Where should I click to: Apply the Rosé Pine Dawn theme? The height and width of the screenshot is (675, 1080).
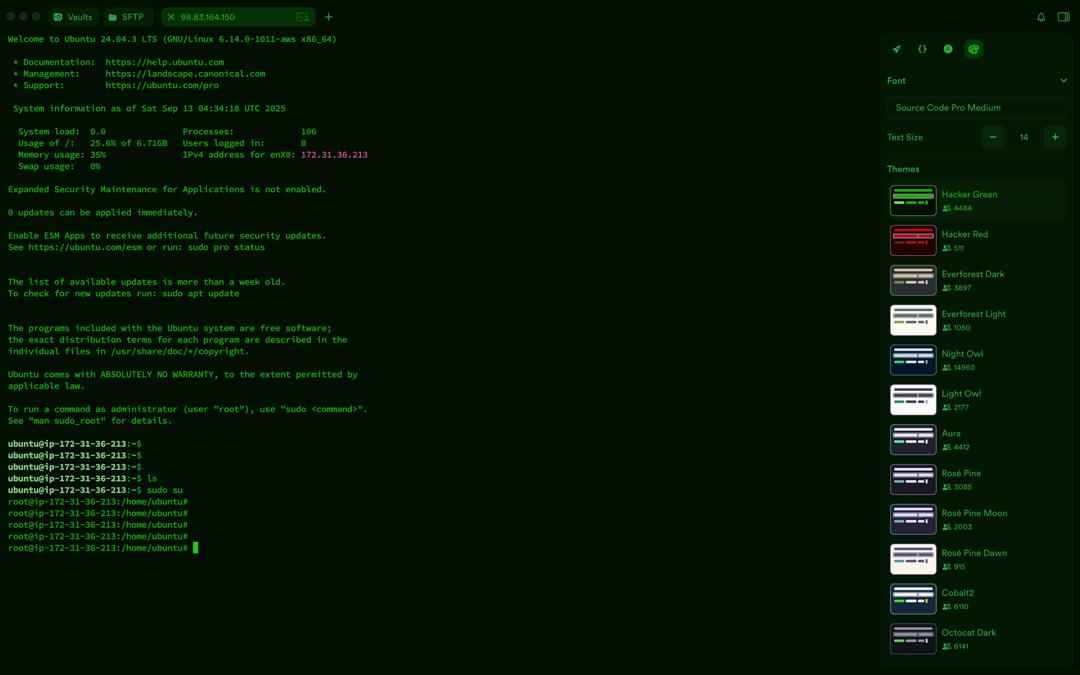coord(976,560)
